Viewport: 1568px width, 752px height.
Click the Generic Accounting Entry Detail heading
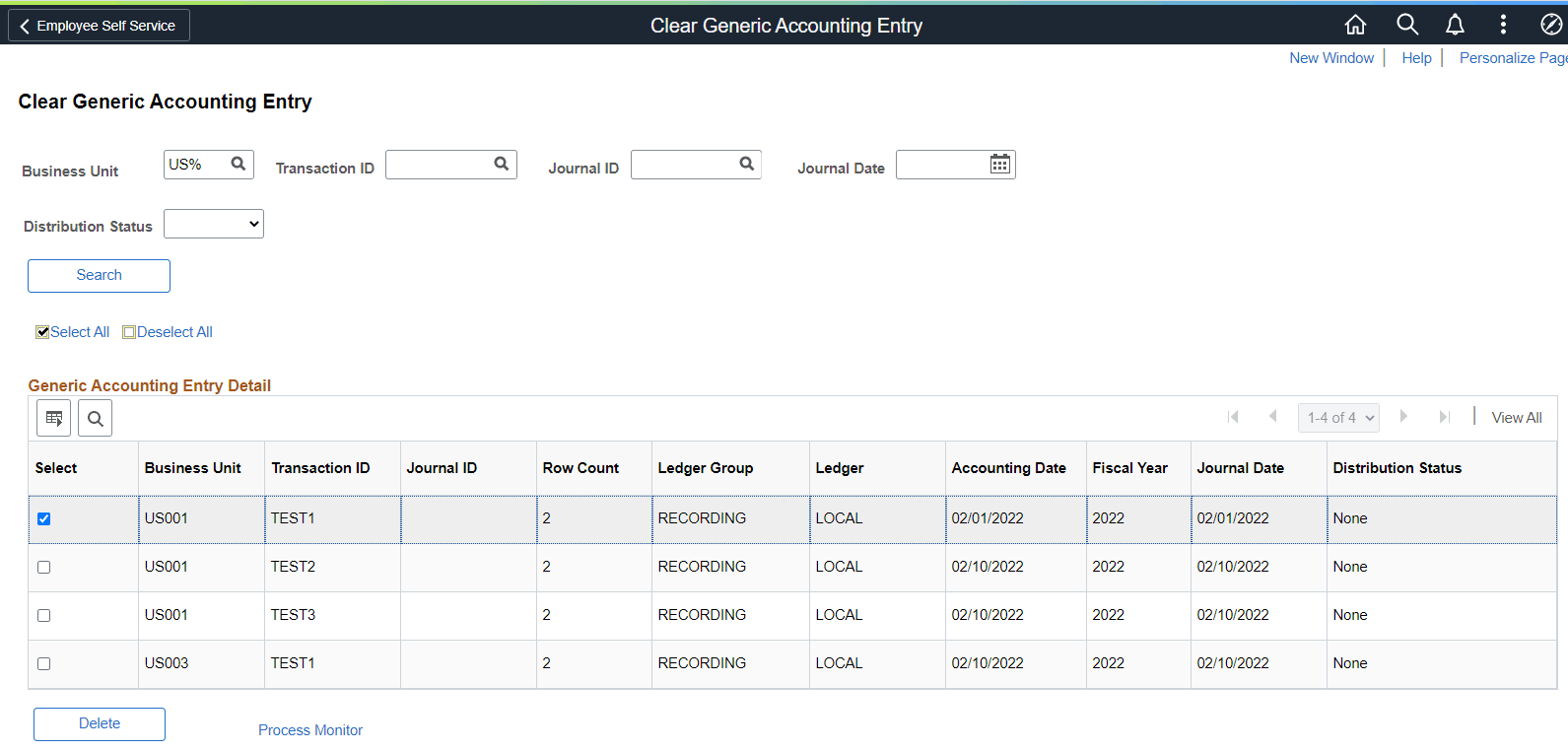tap(150, 385)
